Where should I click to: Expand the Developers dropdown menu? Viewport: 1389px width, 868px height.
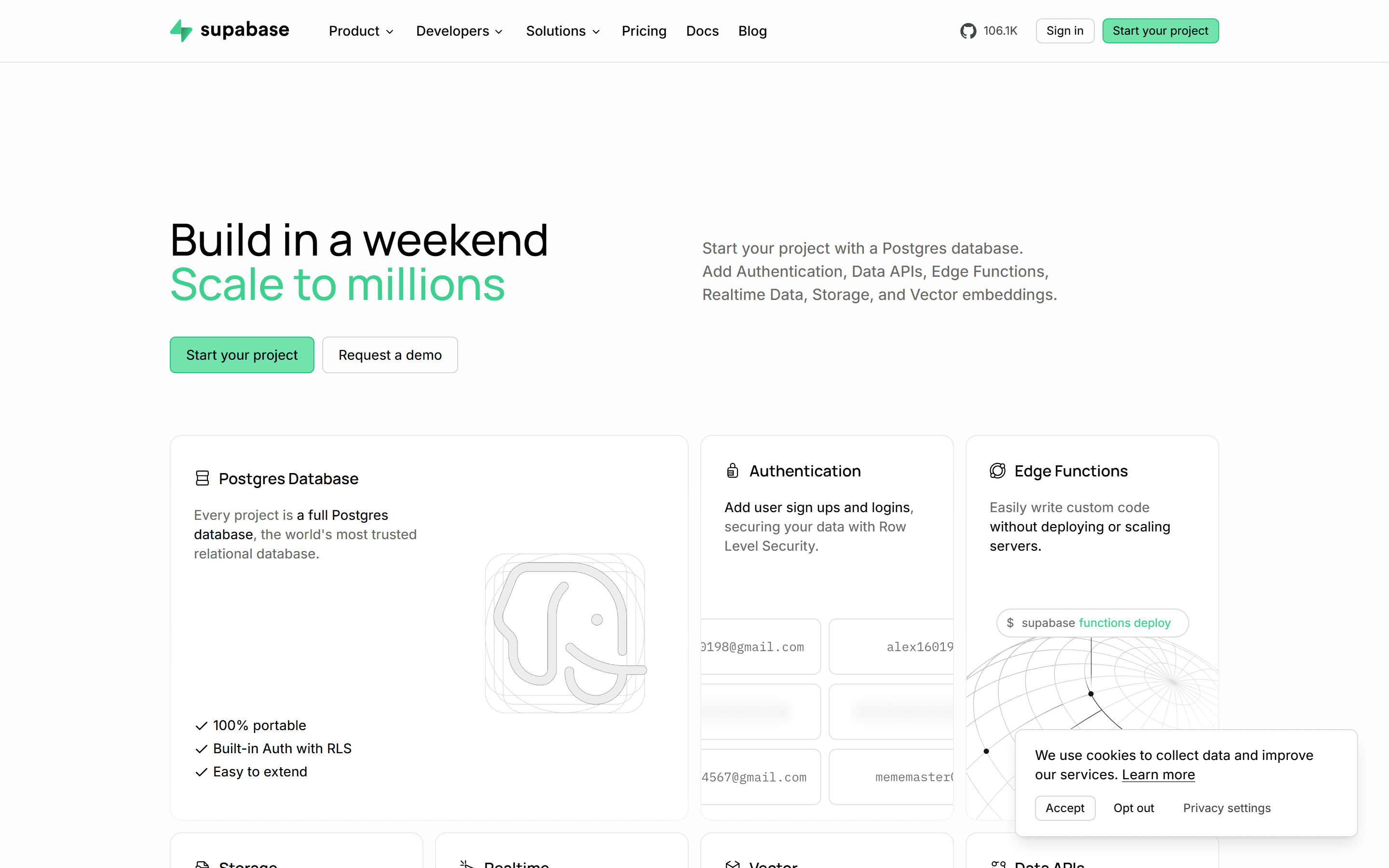tap(459, 31)
